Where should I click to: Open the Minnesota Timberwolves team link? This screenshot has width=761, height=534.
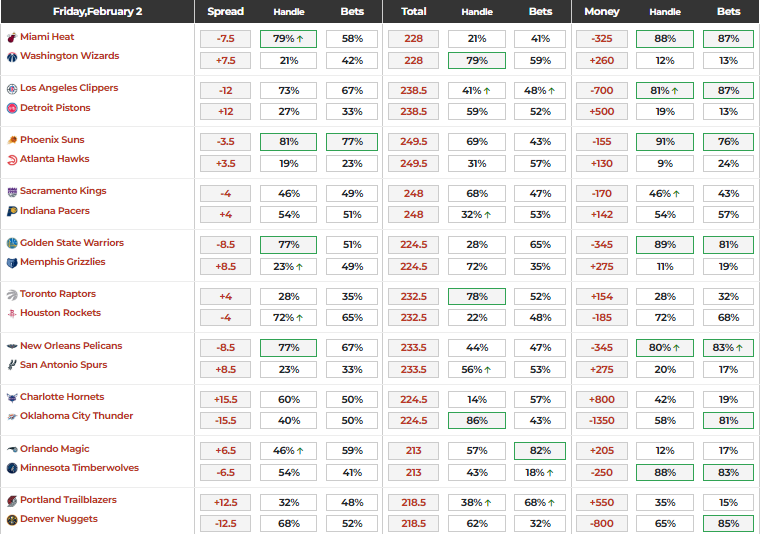(79, 468)
